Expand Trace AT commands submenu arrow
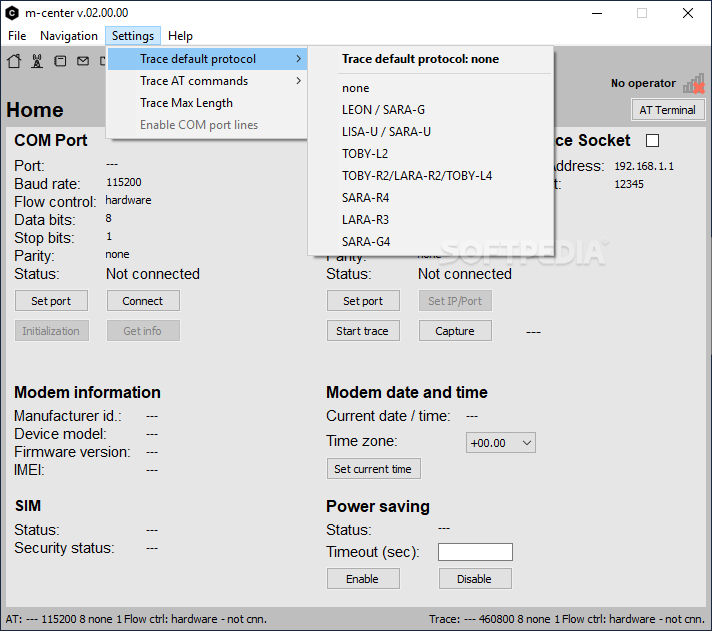This screenshot has width=712, height=631. click(298, 81)
